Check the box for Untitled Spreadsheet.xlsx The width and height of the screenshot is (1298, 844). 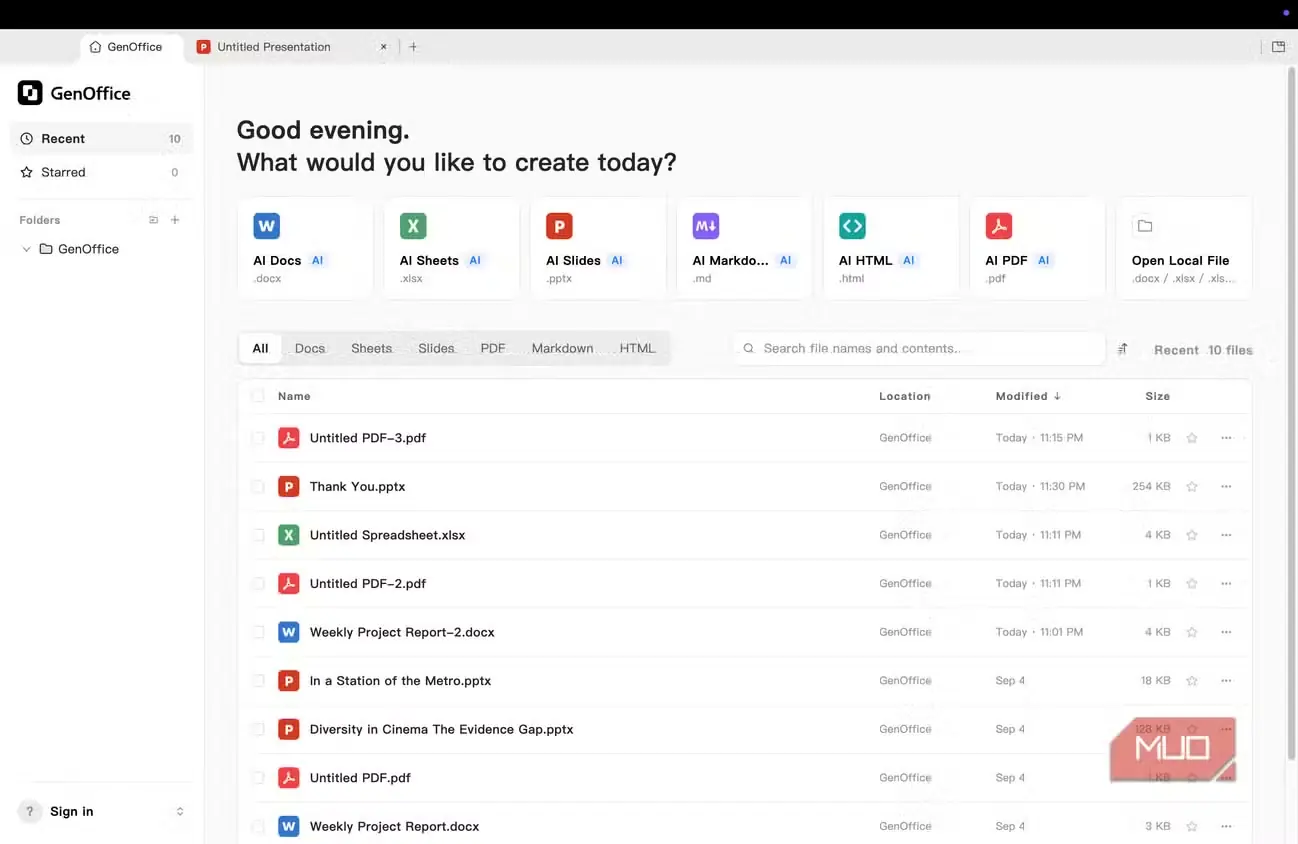pos(258,535)
